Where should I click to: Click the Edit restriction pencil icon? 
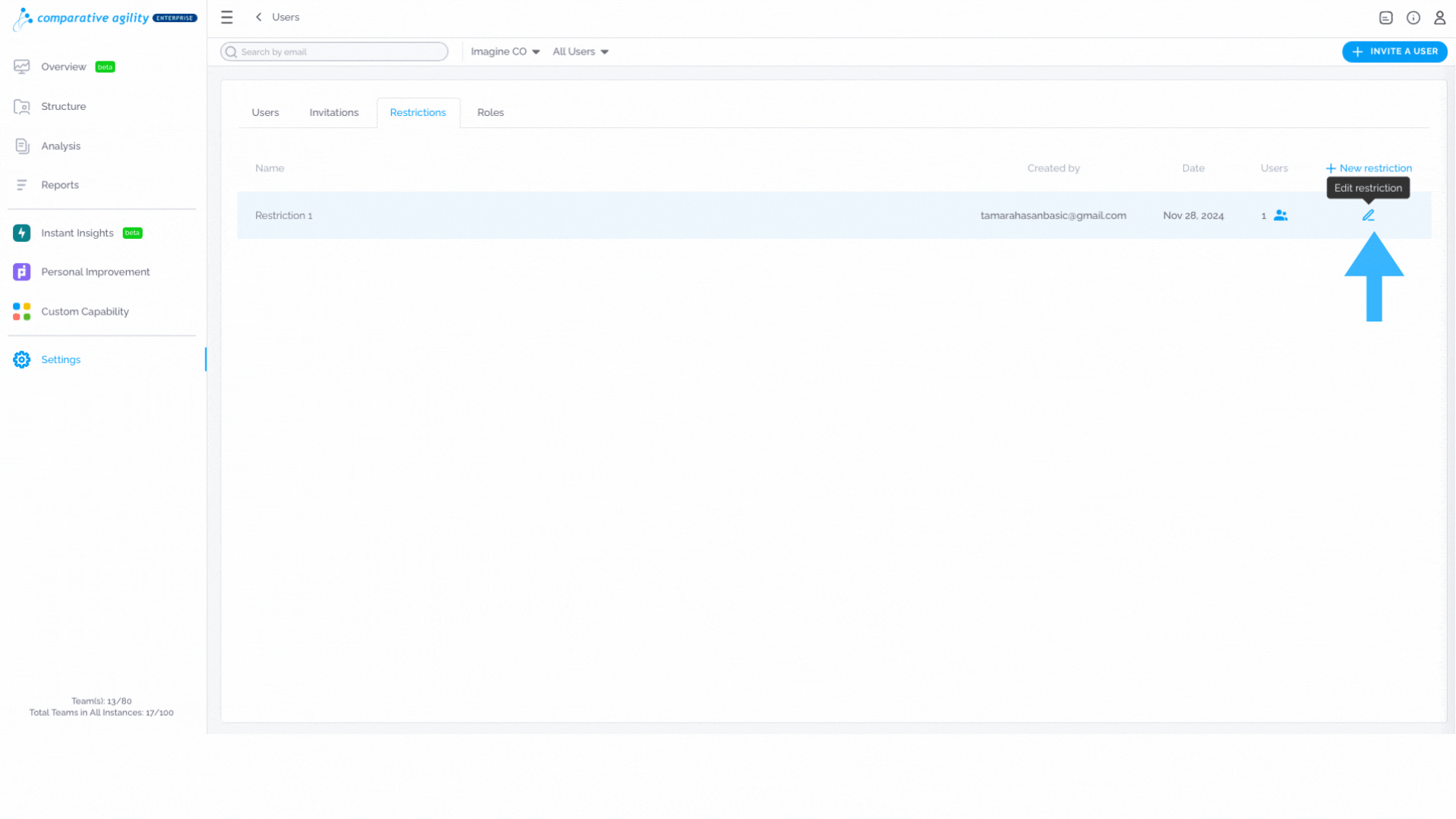pyautogui.click(x=1368, y=215)
